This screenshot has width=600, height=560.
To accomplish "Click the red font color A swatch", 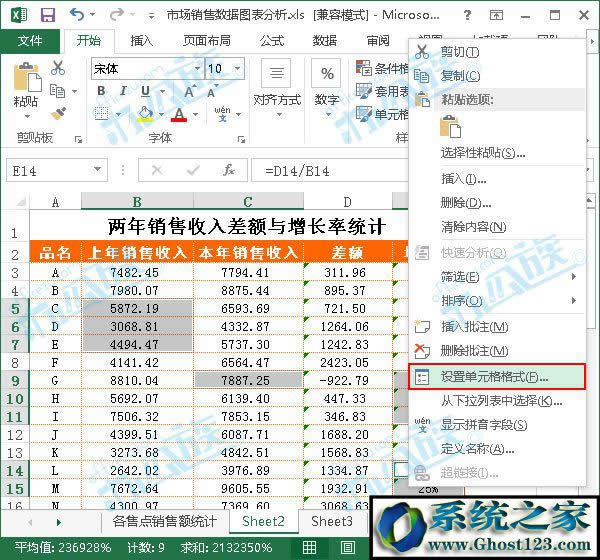I will (179, 114).
